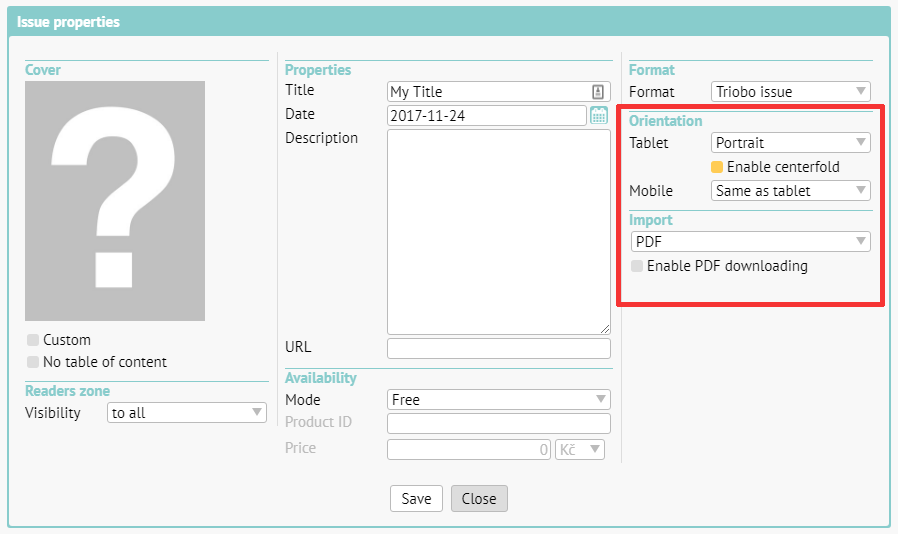Open the date picker calendar icon
This screenshot has height=534, width=898.
598,115
